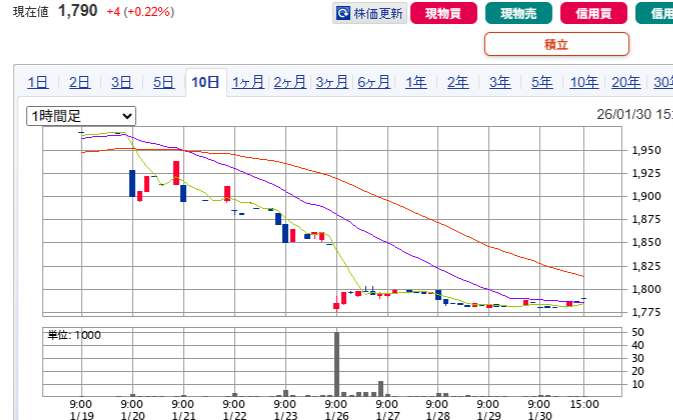Switch to the 2日 chart tab
Screen dimensions: 673x420
[80, 83]
